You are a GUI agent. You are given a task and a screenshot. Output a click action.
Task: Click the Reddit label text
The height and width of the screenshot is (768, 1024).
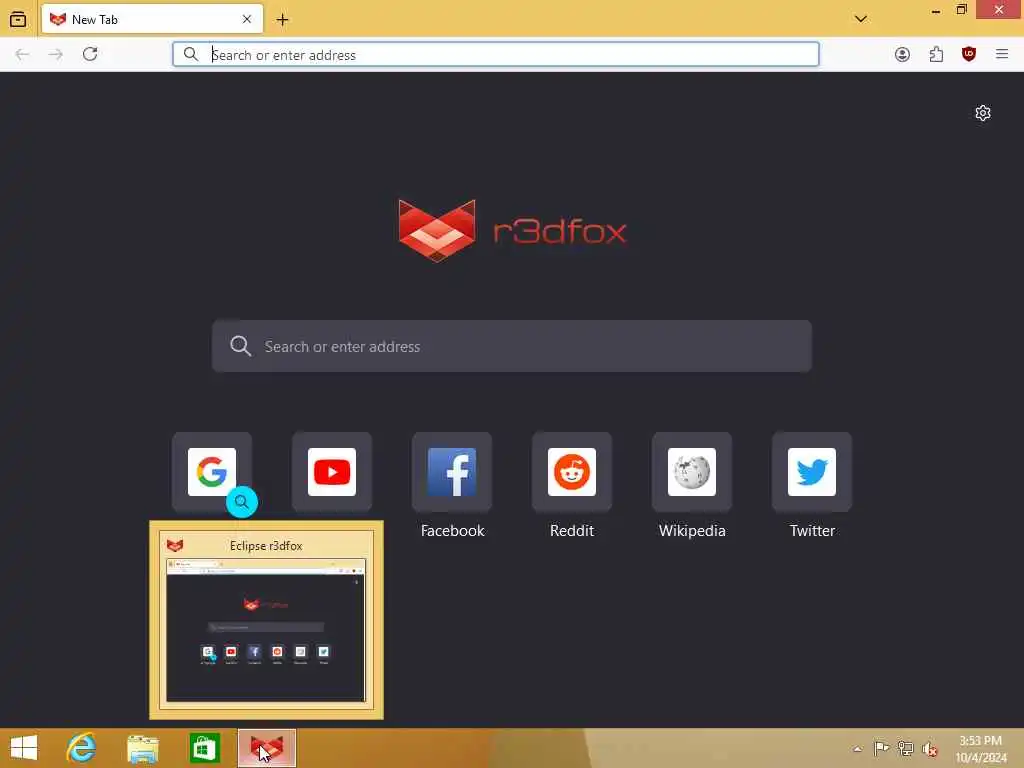pos(572,530)
